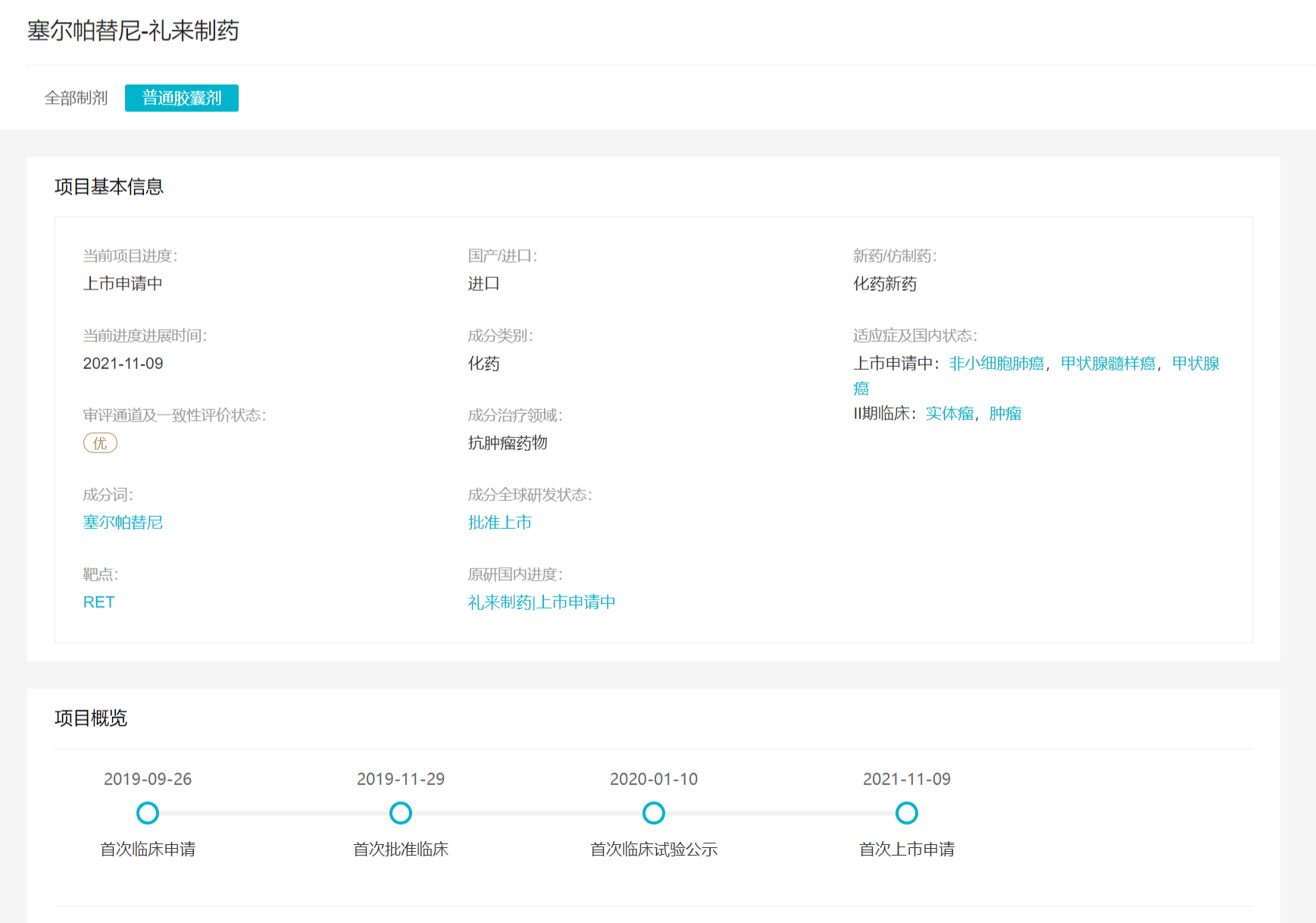Click the 非小细胞肺癌 indication link

pos(996,364)
